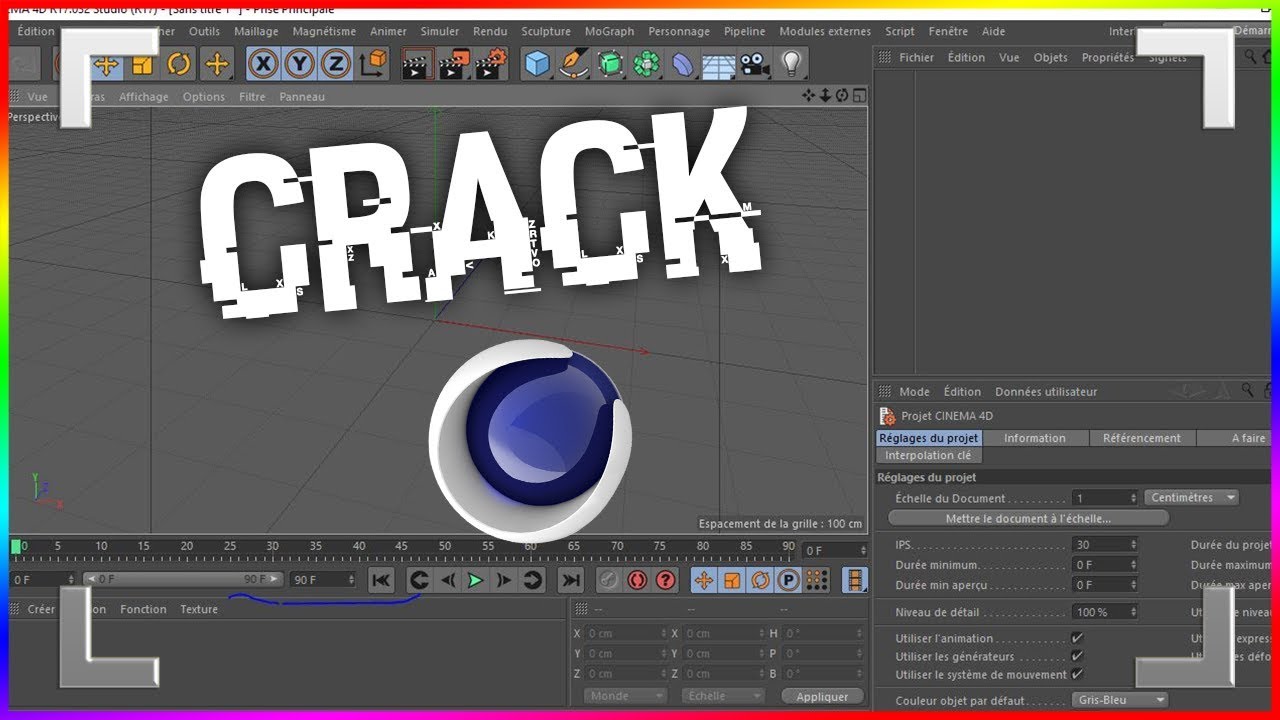Add a Camera object
The image size is (1280, 720).
756,65
